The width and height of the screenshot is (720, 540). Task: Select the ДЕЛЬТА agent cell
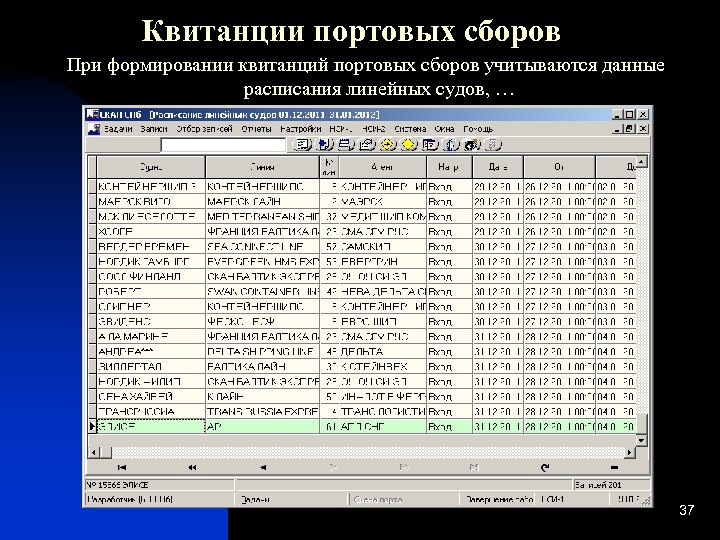[x=382, y=352]
